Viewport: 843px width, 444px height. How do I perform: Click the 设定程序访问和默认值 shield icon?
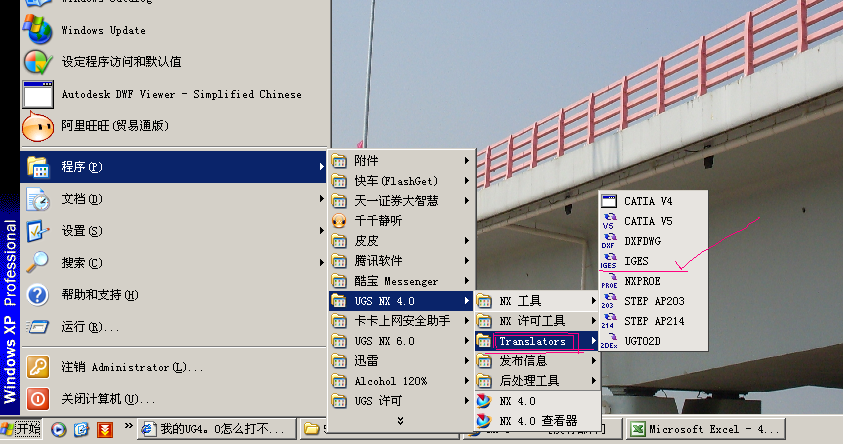(38, 62)
